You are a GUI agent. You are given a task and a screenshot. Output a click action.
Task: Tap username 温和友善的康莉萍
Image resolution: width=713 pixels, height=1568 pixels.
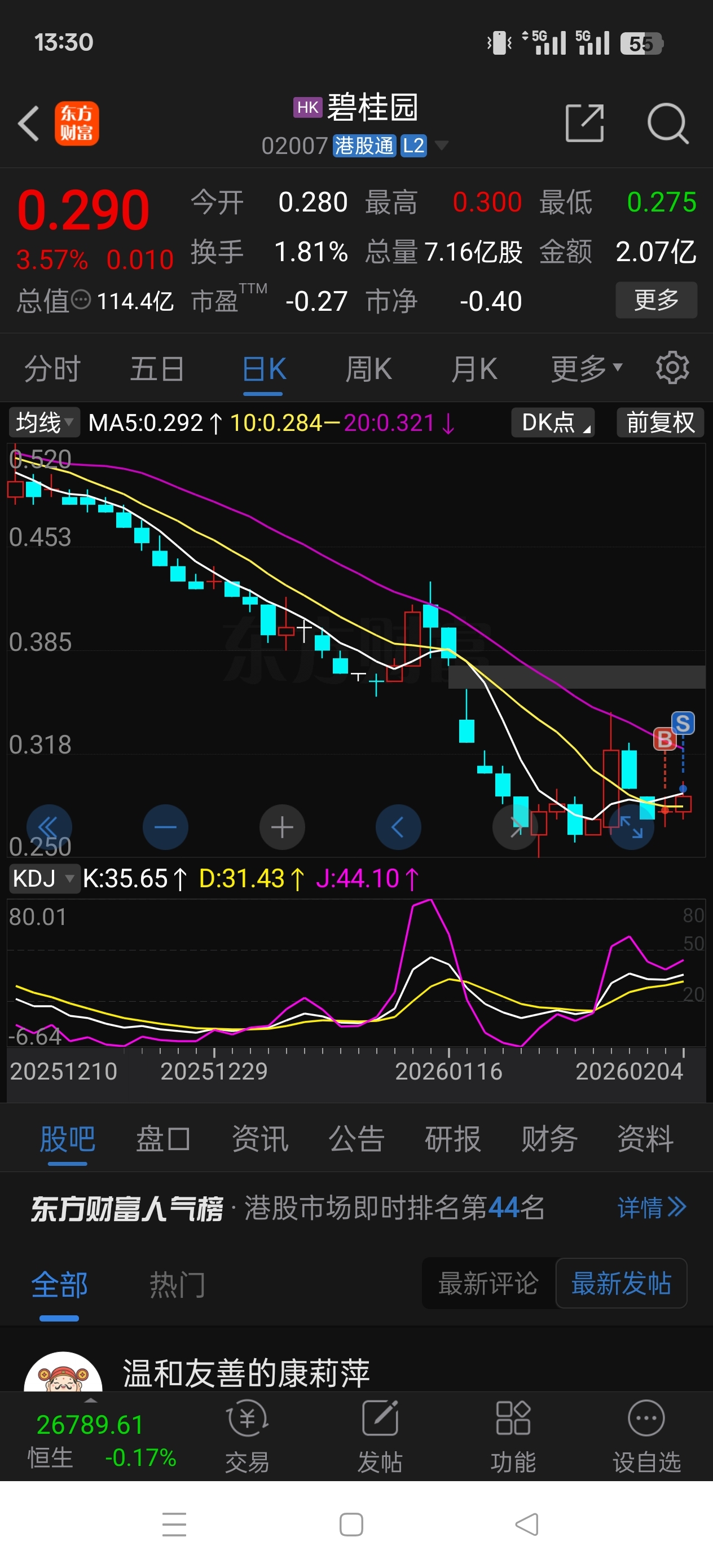pyautogui.click(x=246, y=1373)
